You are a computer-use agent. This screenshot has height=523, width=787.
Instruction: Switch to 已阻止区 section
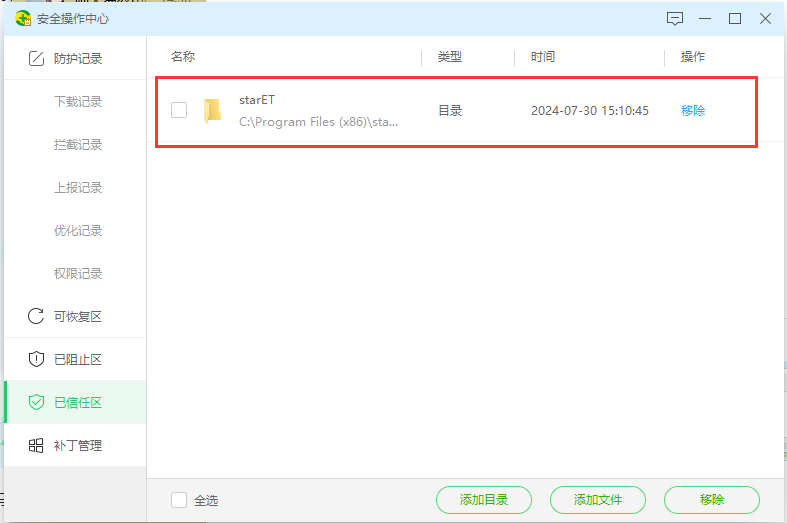click(x=75, y=359)
